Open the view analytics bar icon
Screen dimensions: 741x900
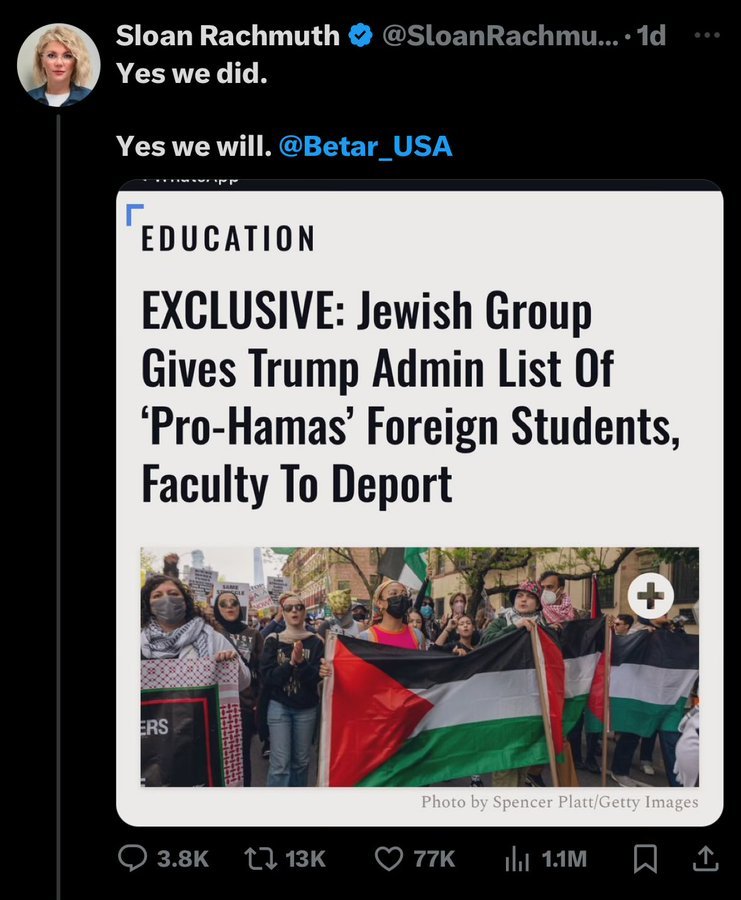(517, 859)
